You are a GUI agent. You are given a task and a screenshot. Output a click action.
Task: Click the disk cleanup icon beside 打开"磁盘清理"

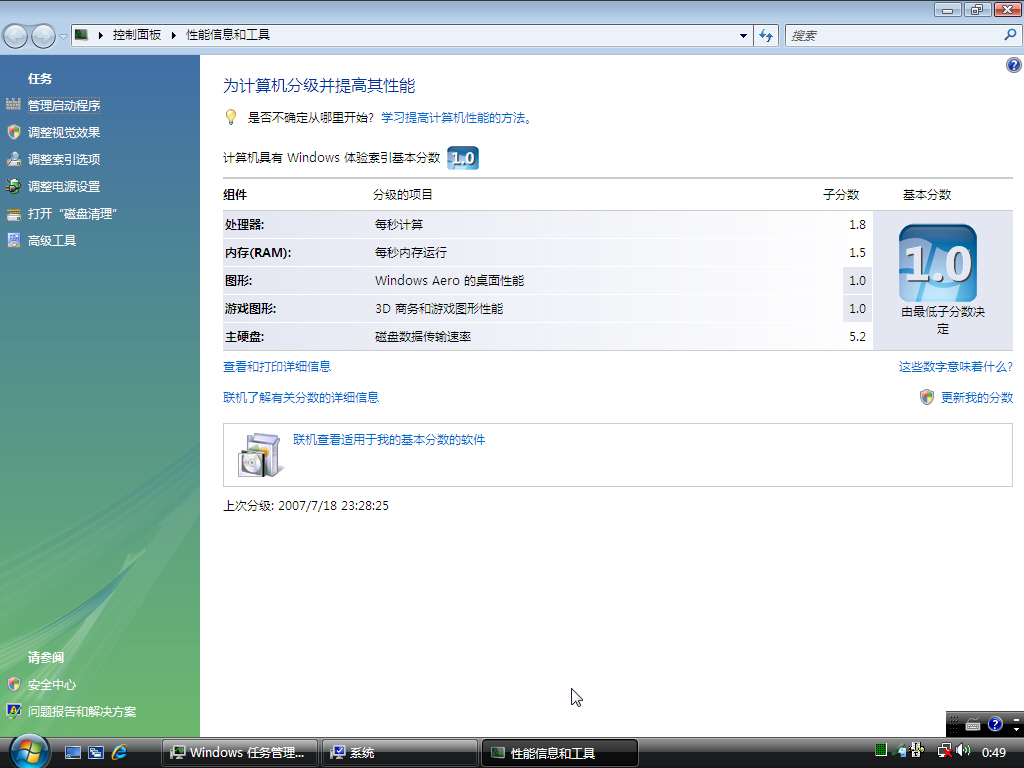[x=14, y=214]
